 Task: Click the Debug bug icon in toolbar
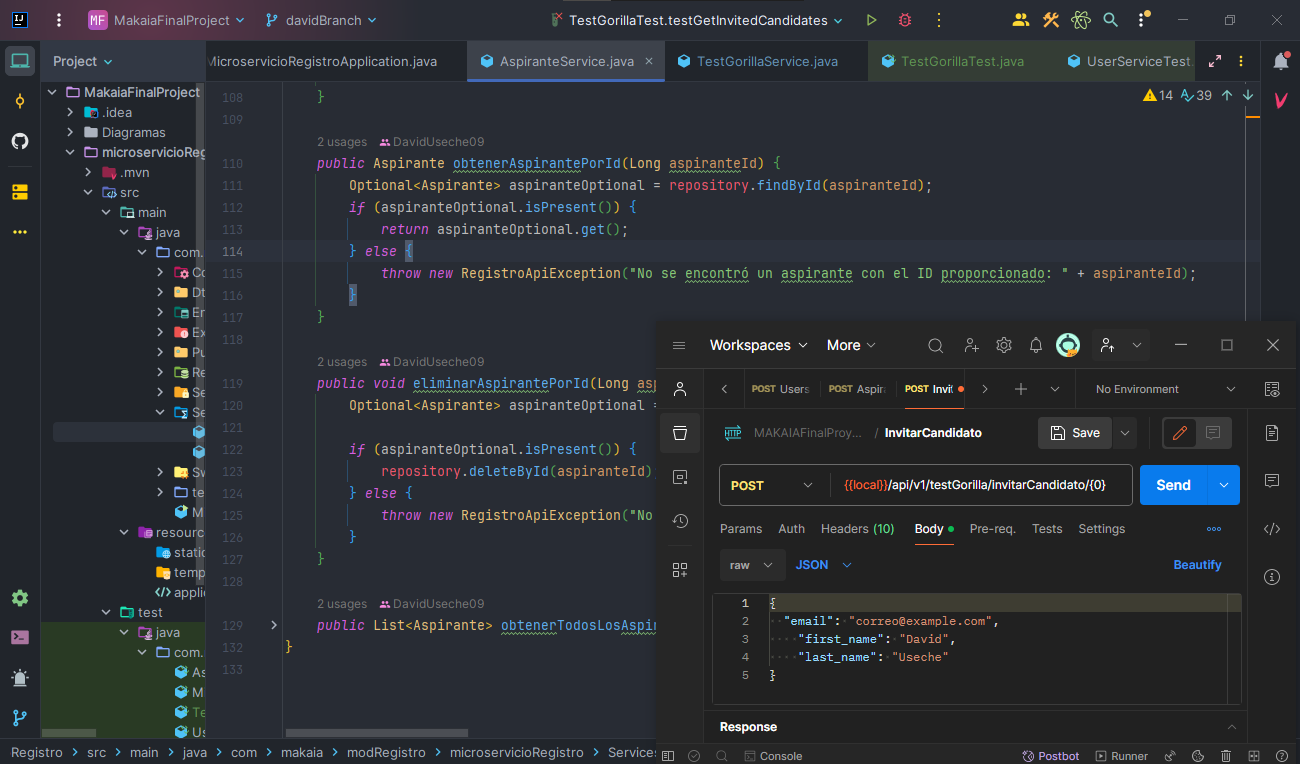point(905,20)
